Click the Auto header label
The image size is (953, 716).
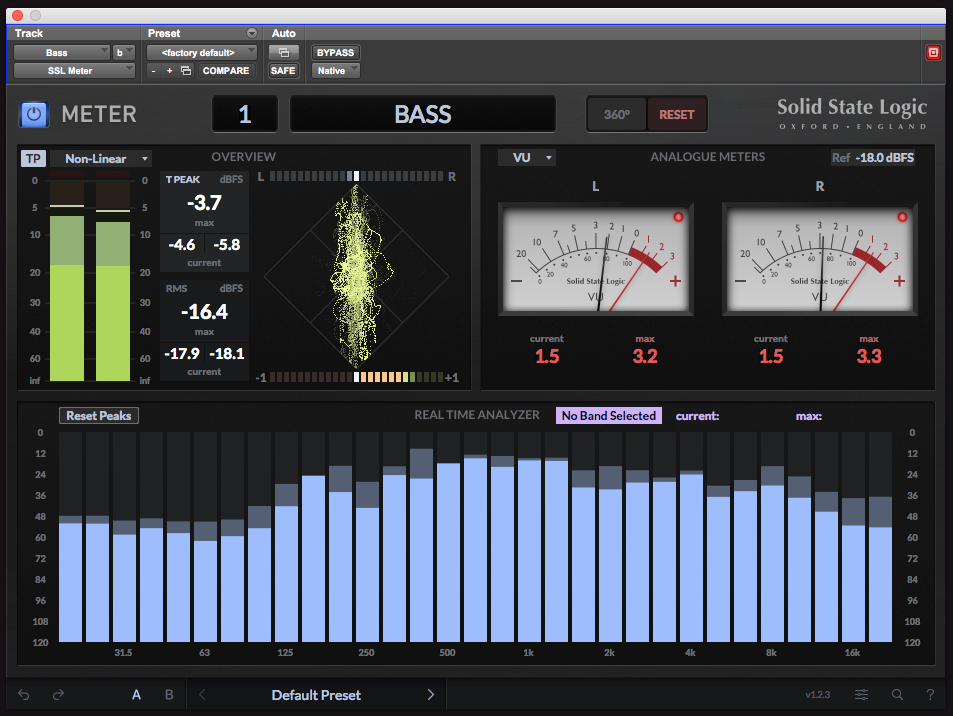tap(283, 33)
